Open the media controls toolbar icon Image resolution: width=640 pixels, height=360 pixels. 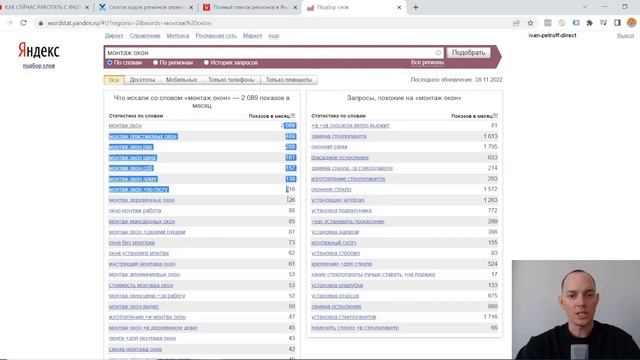pyautogui.click(x=603, y=23)
